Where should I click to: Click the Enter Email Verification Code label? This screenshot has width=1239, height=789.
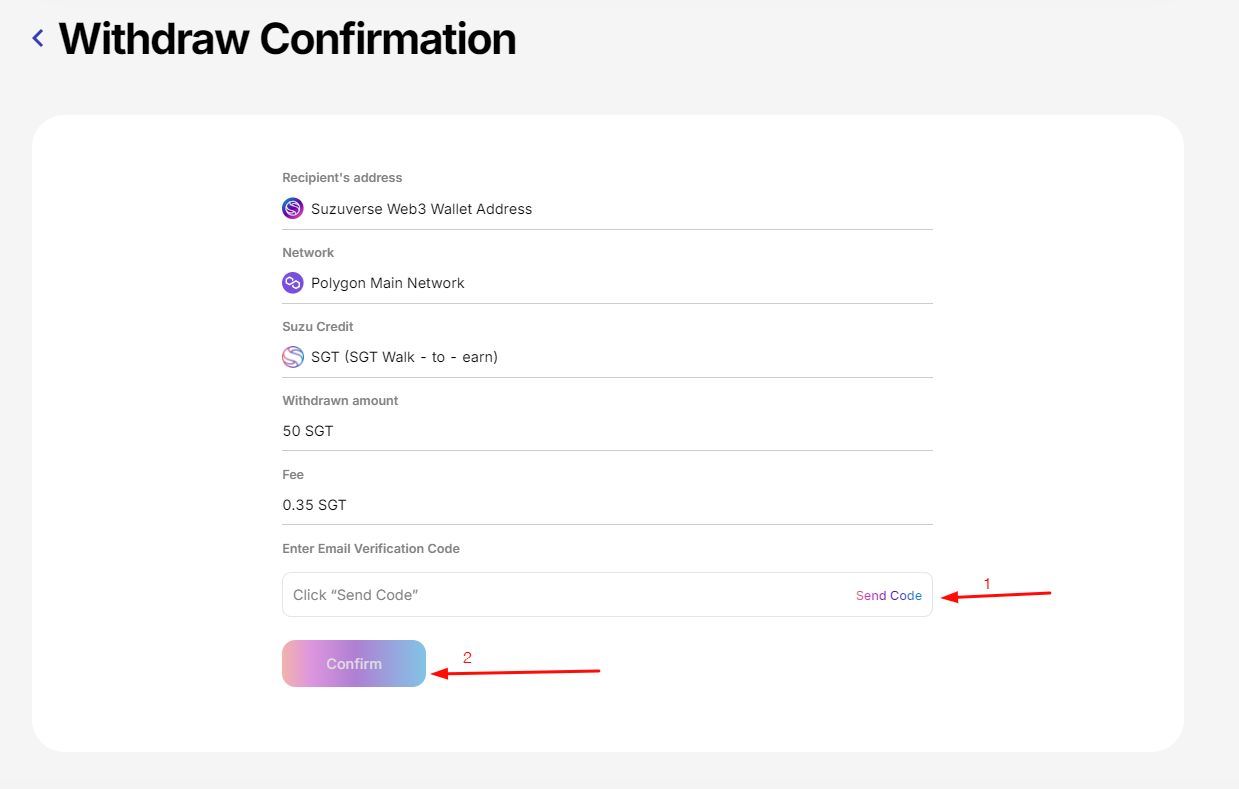coord(370,549)
